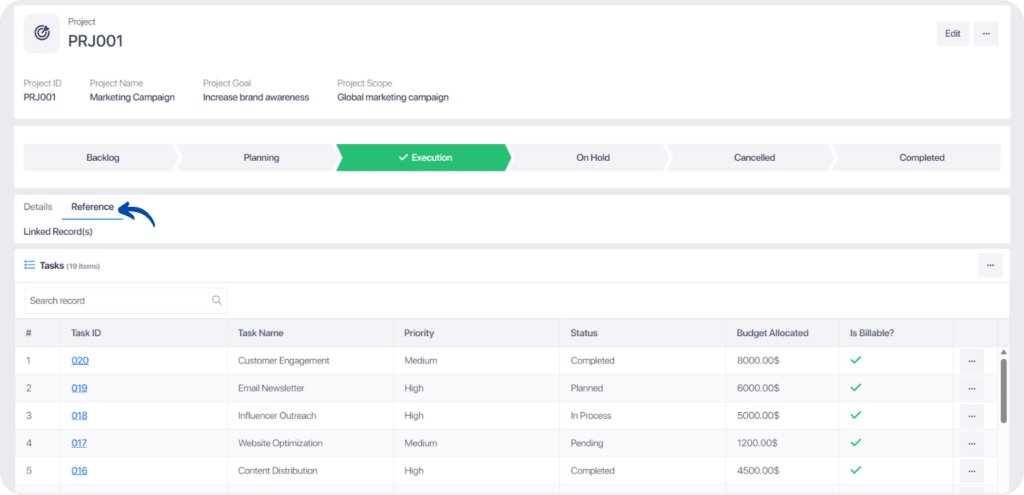Click the billable checkmark for Influencer Outreach
This screenshot has width=1024, height=495.
tap(856, 415)
